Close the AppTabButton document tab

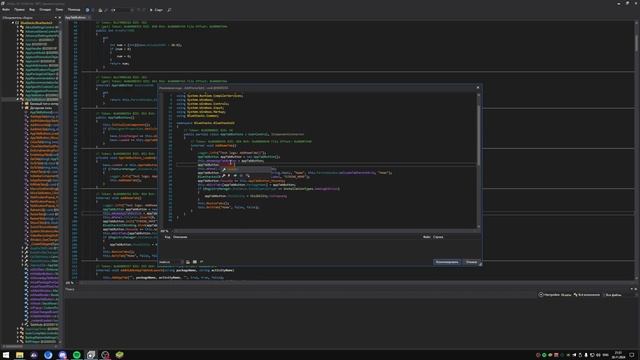coord(89,18)
